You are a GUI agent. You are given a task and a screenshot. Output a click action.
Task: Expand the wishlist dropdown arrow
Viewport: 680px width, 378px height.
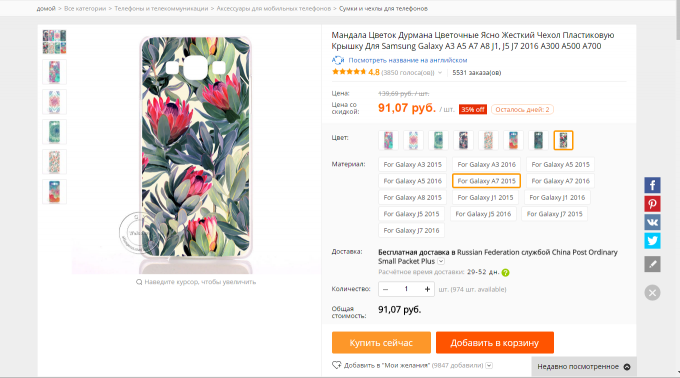pyautogui.click(x=489, y=365)
